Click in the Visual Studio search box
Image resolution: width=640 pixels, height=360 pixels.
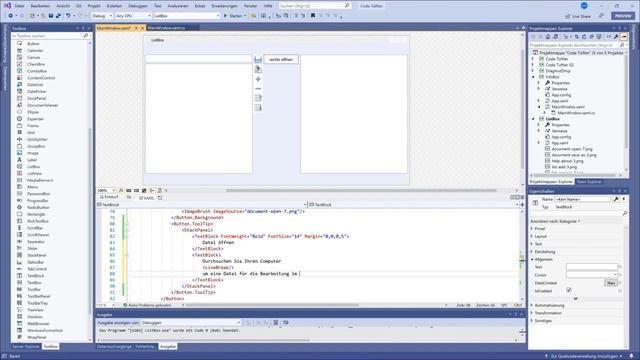click(314, 6)
